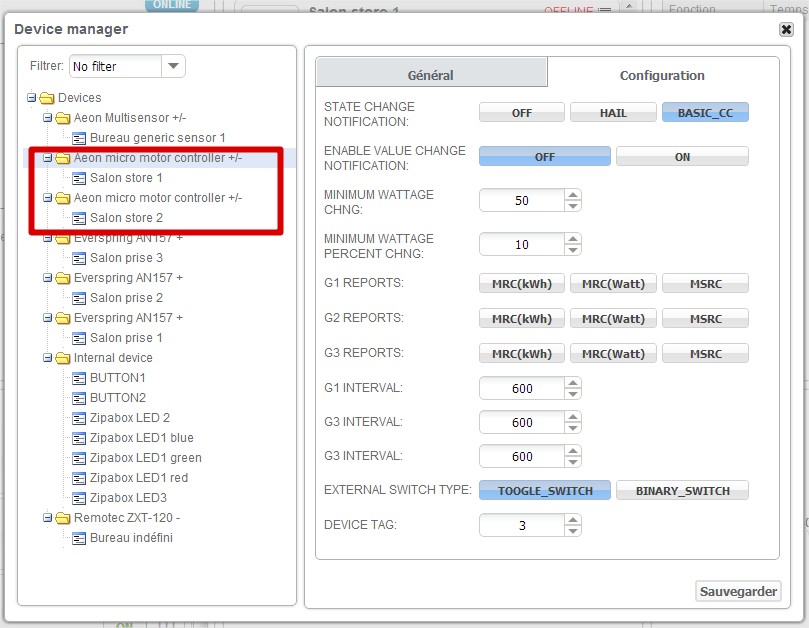The width and height of the screenshot is (809, 628).
Task: Click the Zipabox LED3 device icon
Action: point(80,498)
